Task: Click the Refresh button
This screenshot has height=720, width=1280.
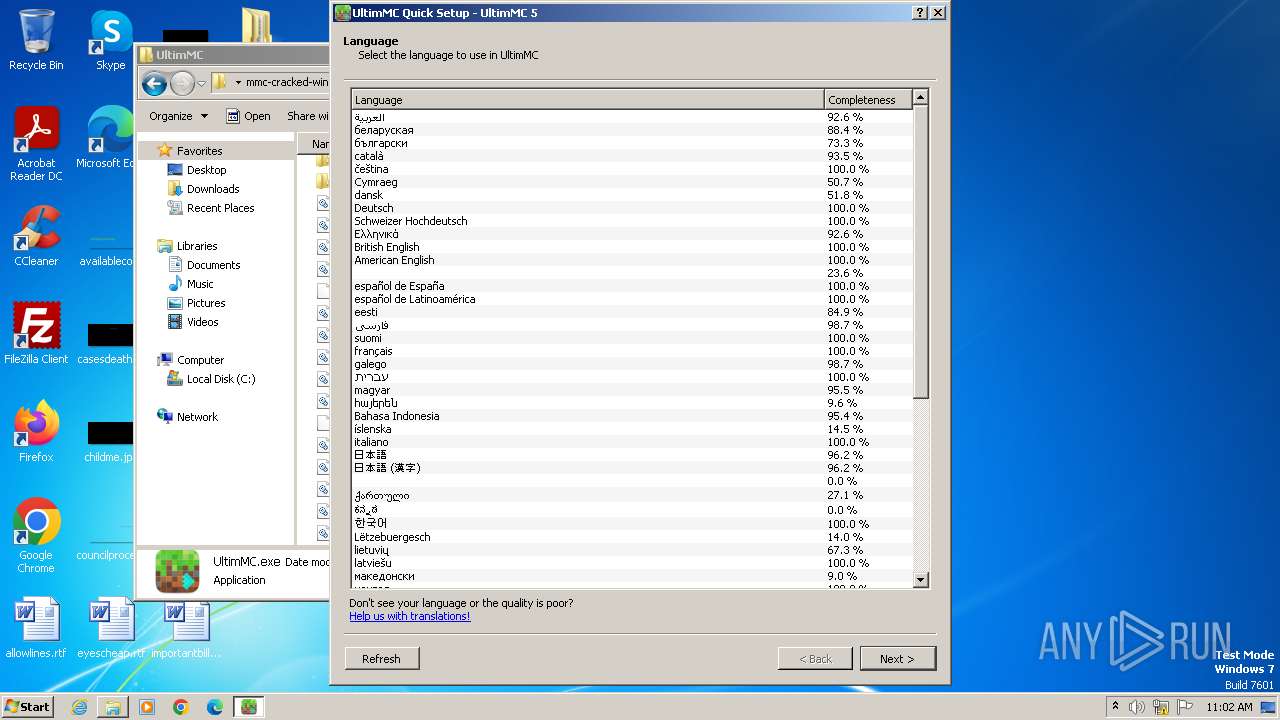Action: click(x=381, y=659)
